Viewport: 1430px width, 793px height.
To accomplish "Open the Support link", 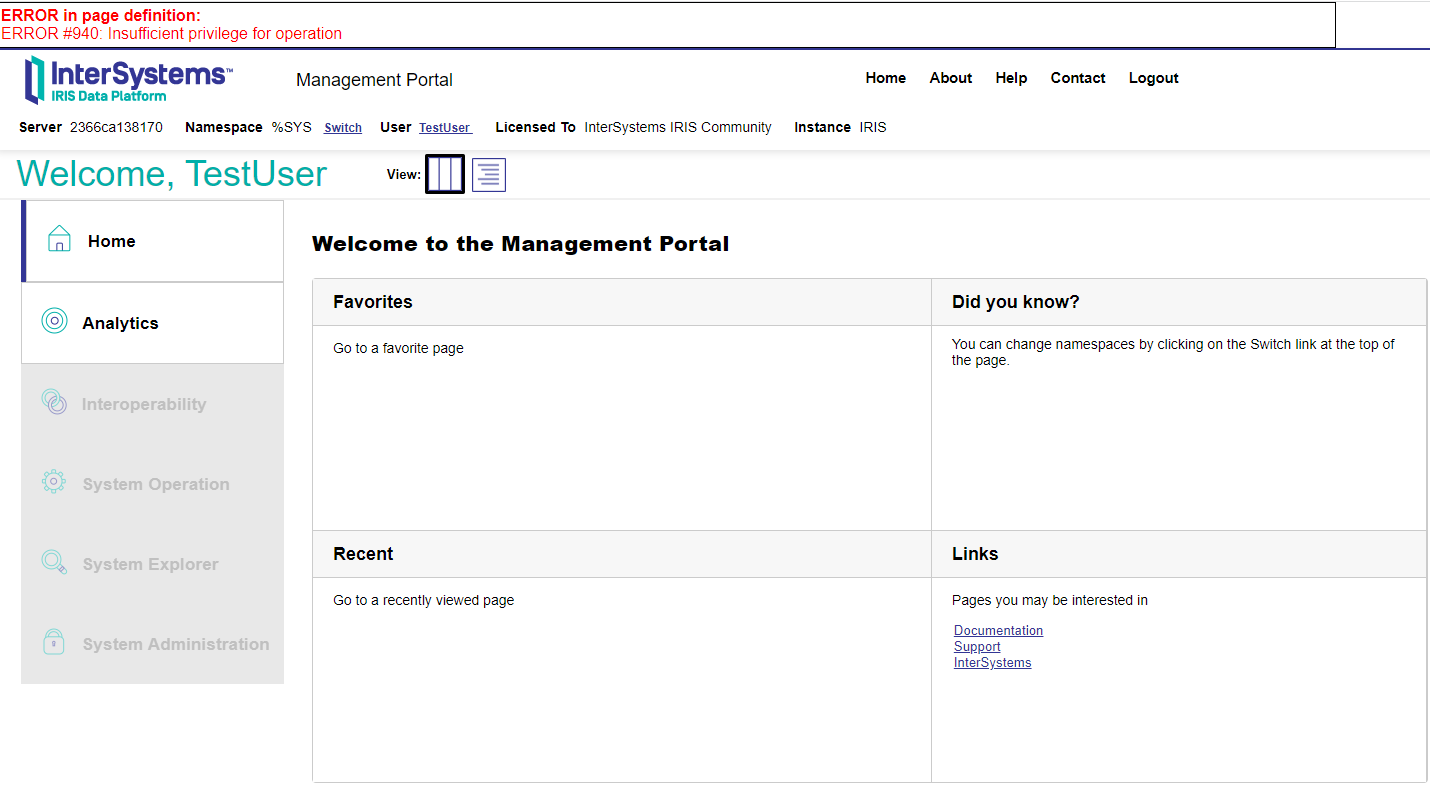I will click(x=977, y=647).
